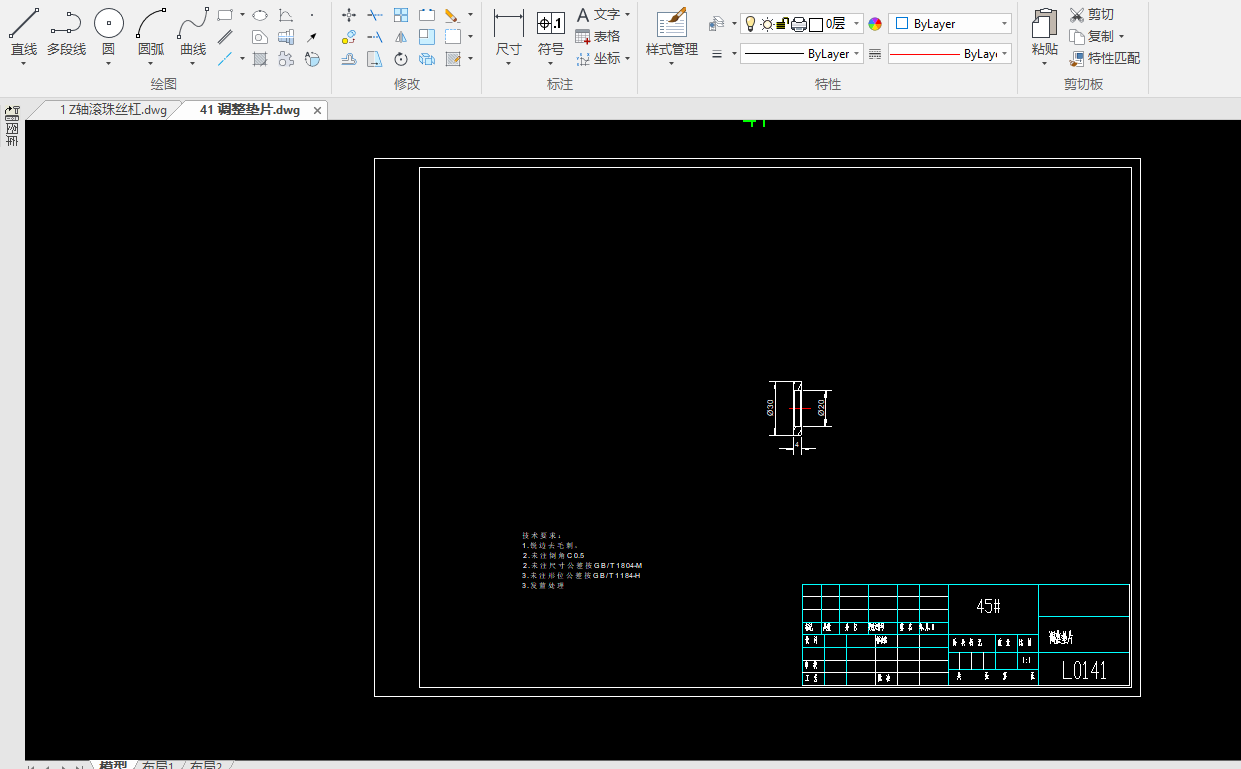This screenshot has height=769, width=1241.
Task: Switch to the 布局1 layout tab
Action: pos(157,765)
